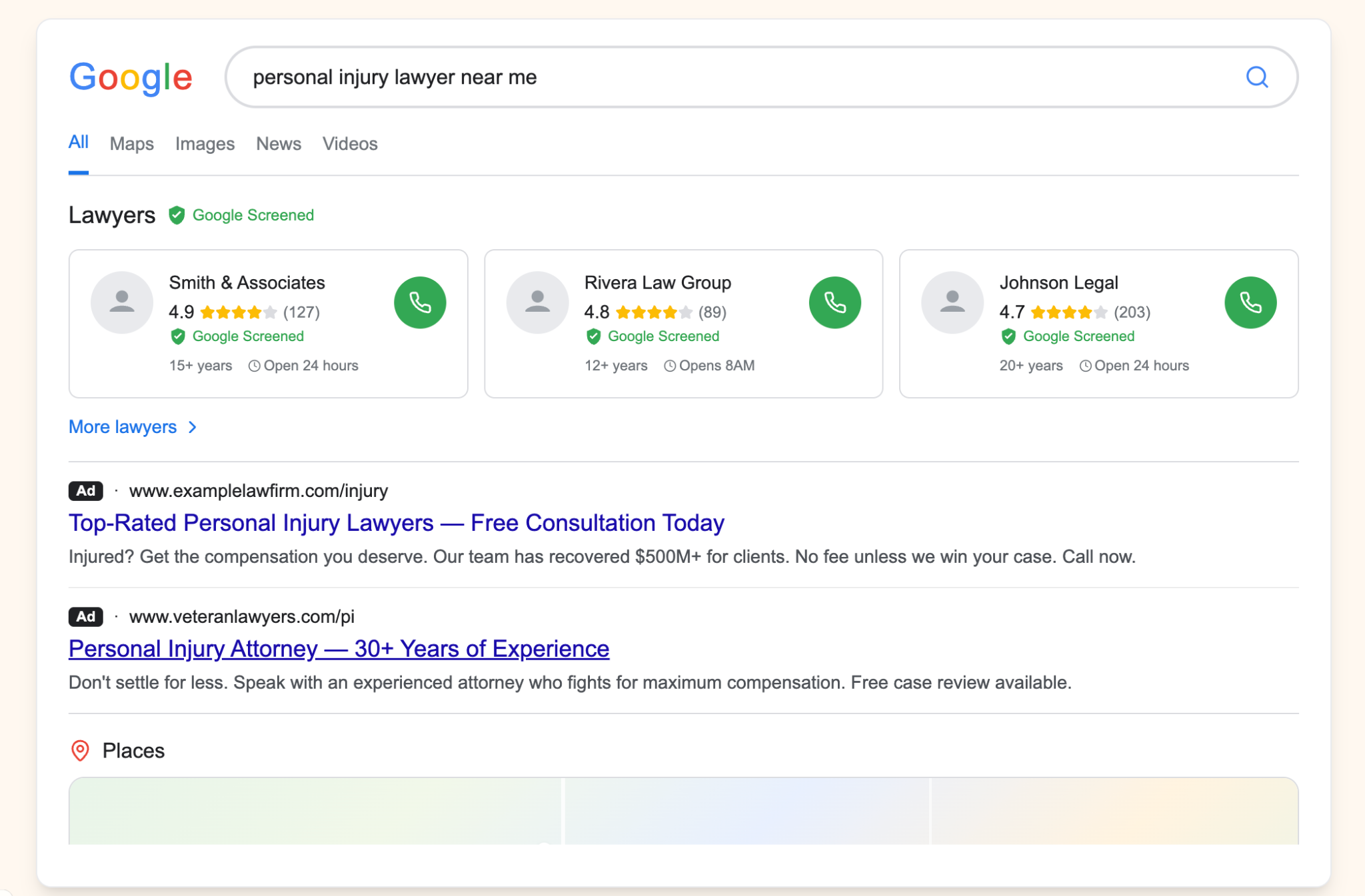Screen dimensions: 1365x896
Task: Call Johnson Legal via phone icon
Action: (x=1250, y=302)
